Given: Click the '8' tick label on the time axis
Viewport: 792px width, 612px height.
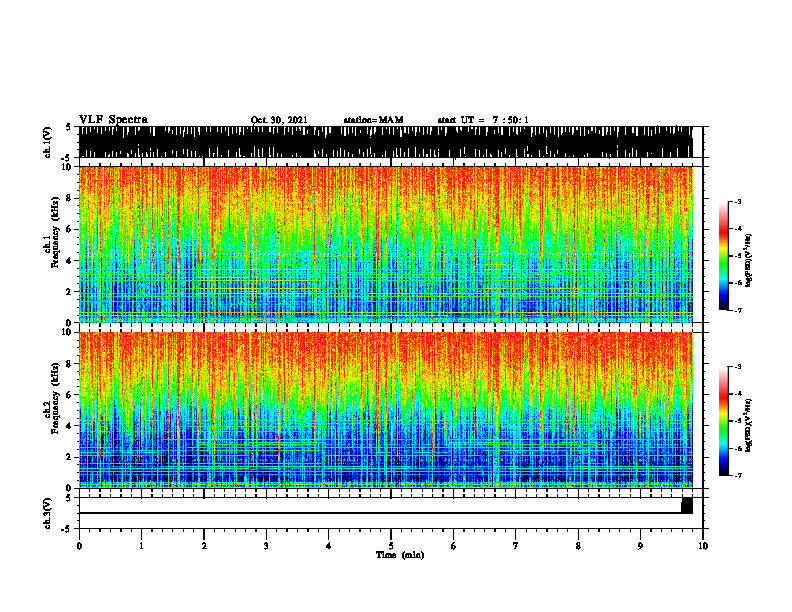Looking at the screenshot, I should coord(578,546).
